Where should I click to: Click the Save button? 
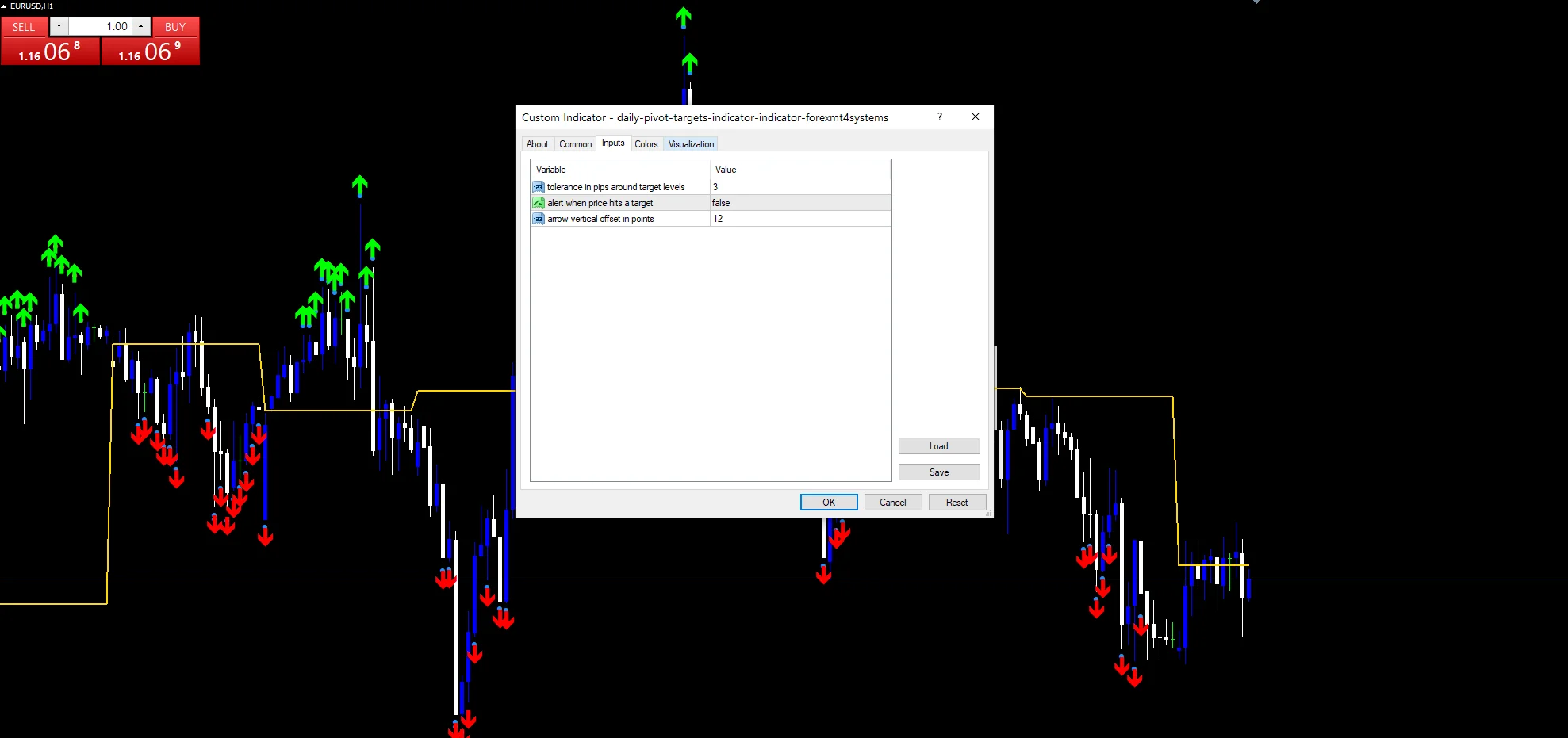tap(939, 472)
